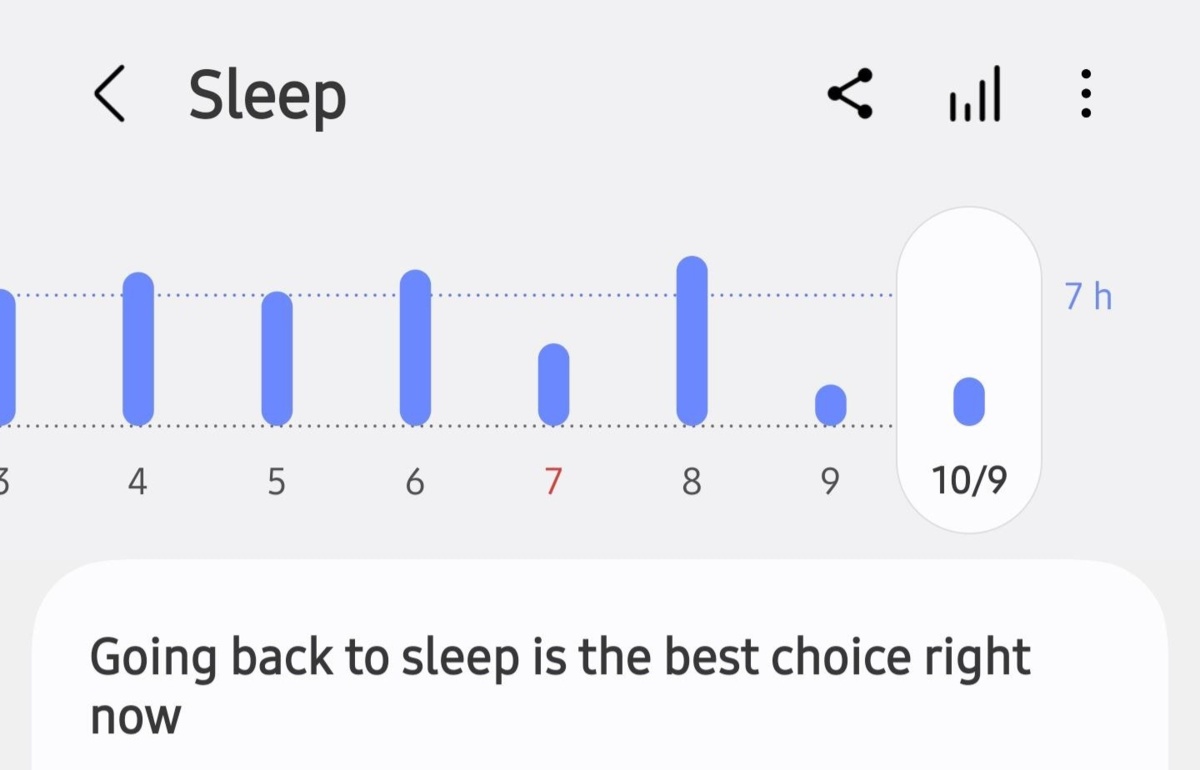Select the tallest sleep bar for day 8
1200x770 pixels.
[x=692, y=340]
